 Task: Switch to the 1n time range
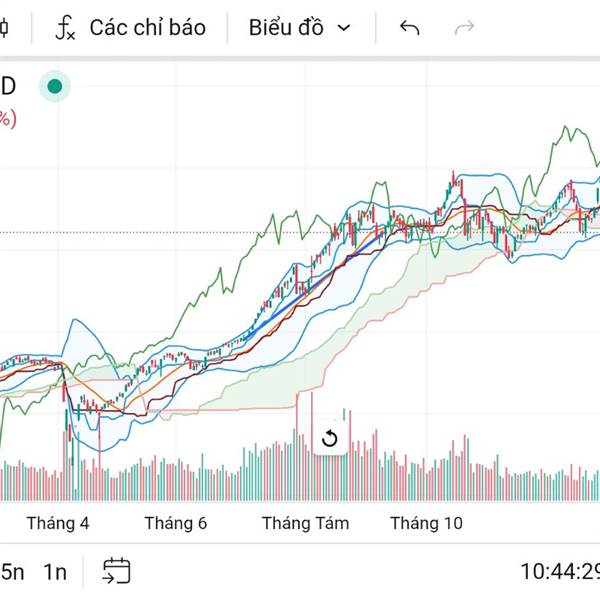click(55, 572)
